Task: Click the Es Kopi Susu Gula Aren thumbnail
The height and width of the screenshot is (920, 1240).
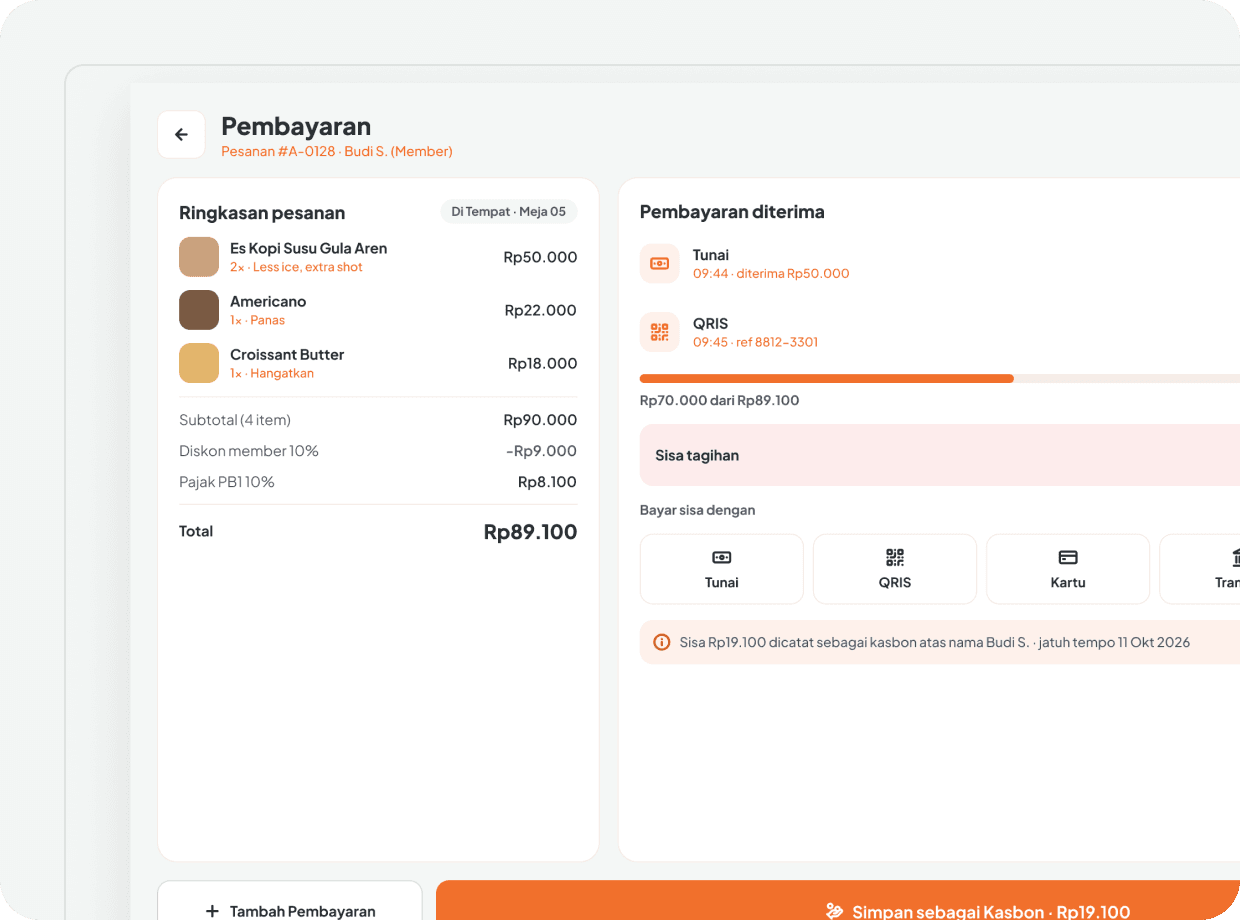Action: [x=199, y=257]
